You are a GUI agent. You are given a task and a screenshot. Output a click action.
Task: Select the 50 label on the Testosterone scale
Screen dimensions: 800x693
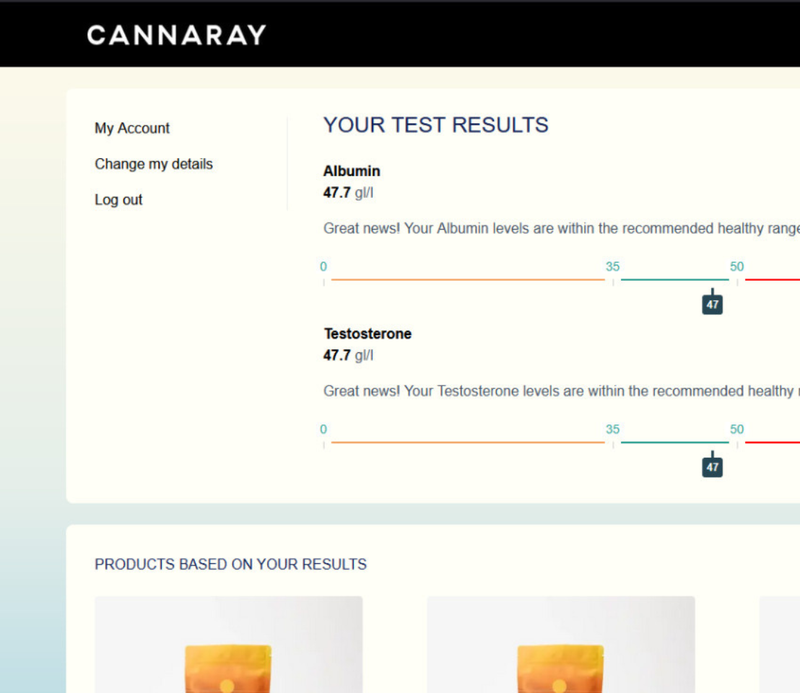(737, 428)
